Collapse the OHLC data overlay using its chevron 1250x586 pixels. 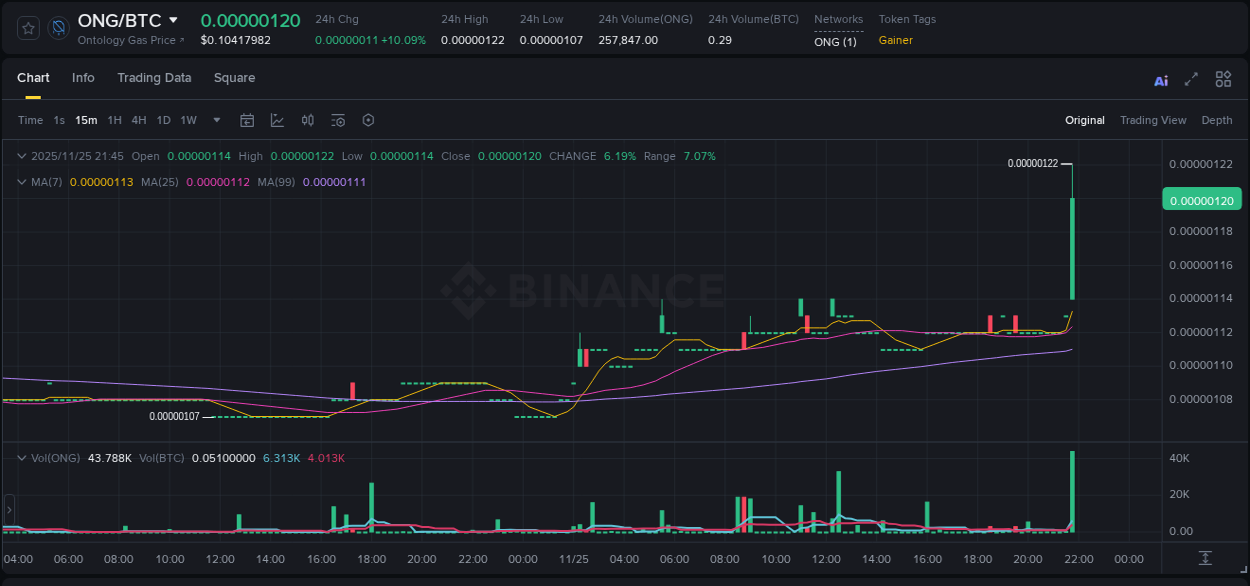[21, 156]
